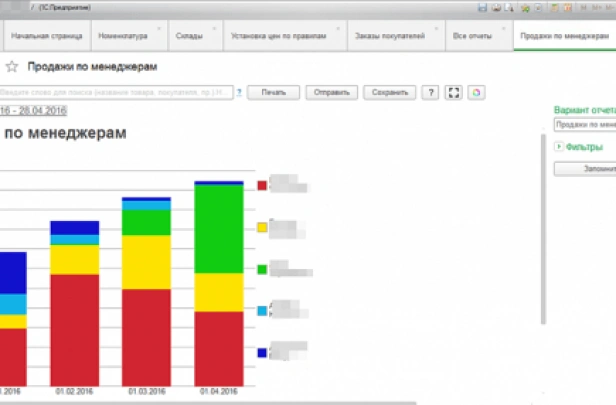Click the Сохранить button
Screen dimensions: 616x405
tap(389, 93)
